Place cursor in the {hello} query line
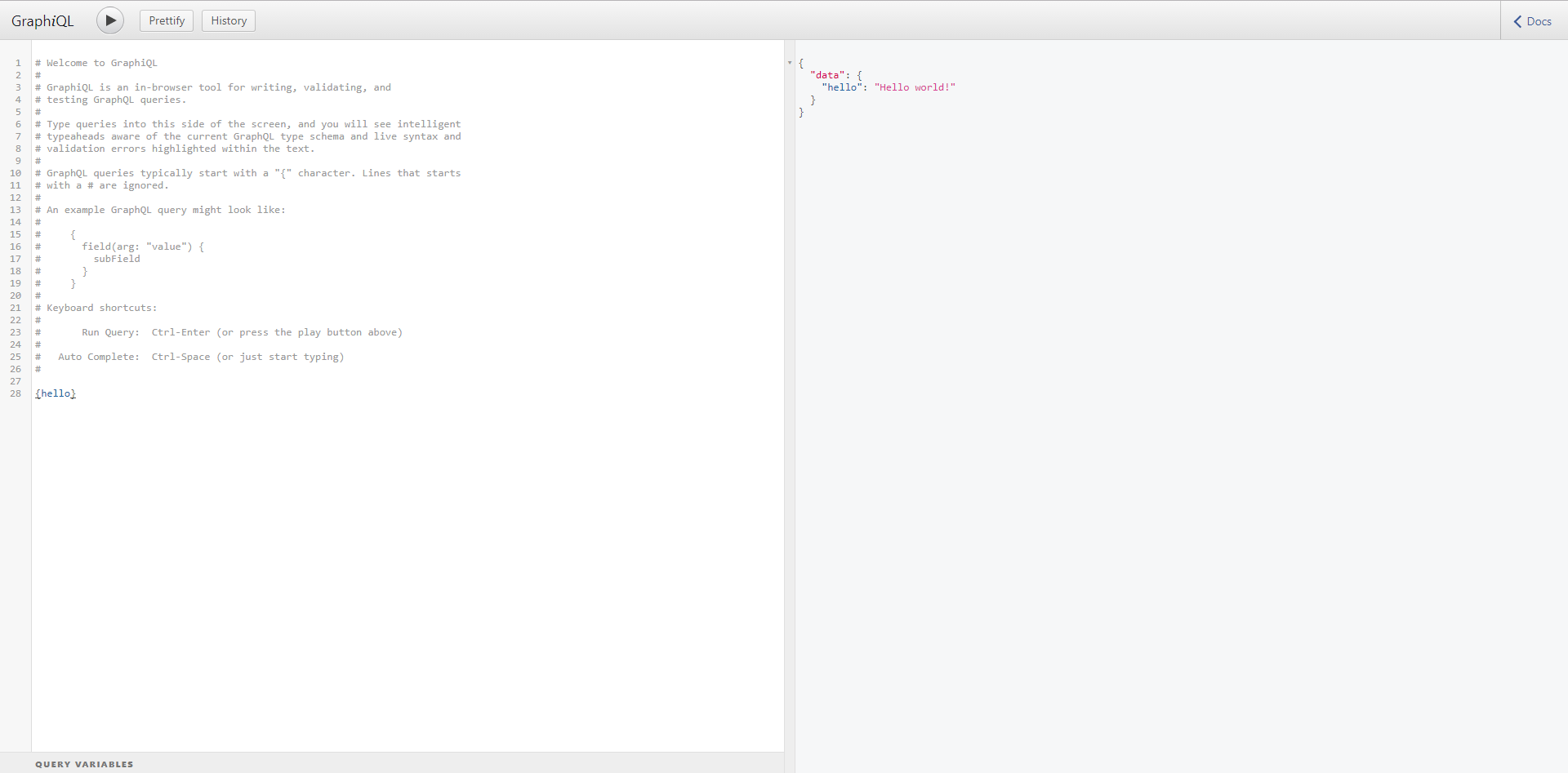Screen dimensions: 1568x773 [56, 393]
